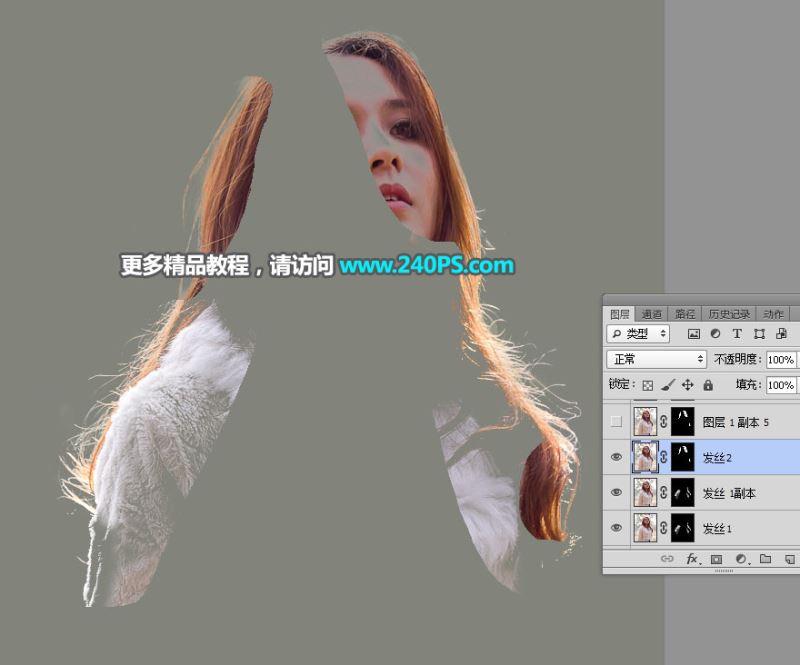
Task: Switch to the 历史记录 tab
Action: (x=729, y=314)
